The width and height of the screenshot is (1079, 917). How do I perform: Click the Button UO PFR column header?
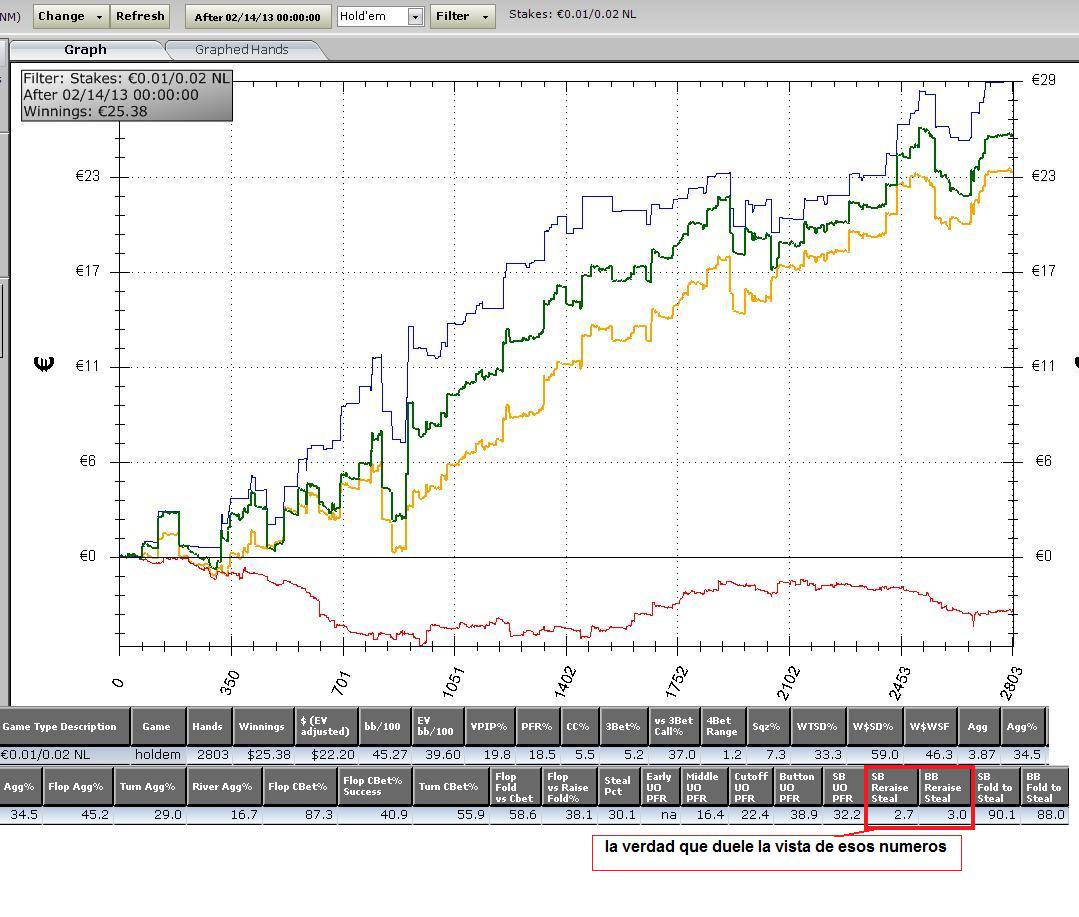click(798, 787)
